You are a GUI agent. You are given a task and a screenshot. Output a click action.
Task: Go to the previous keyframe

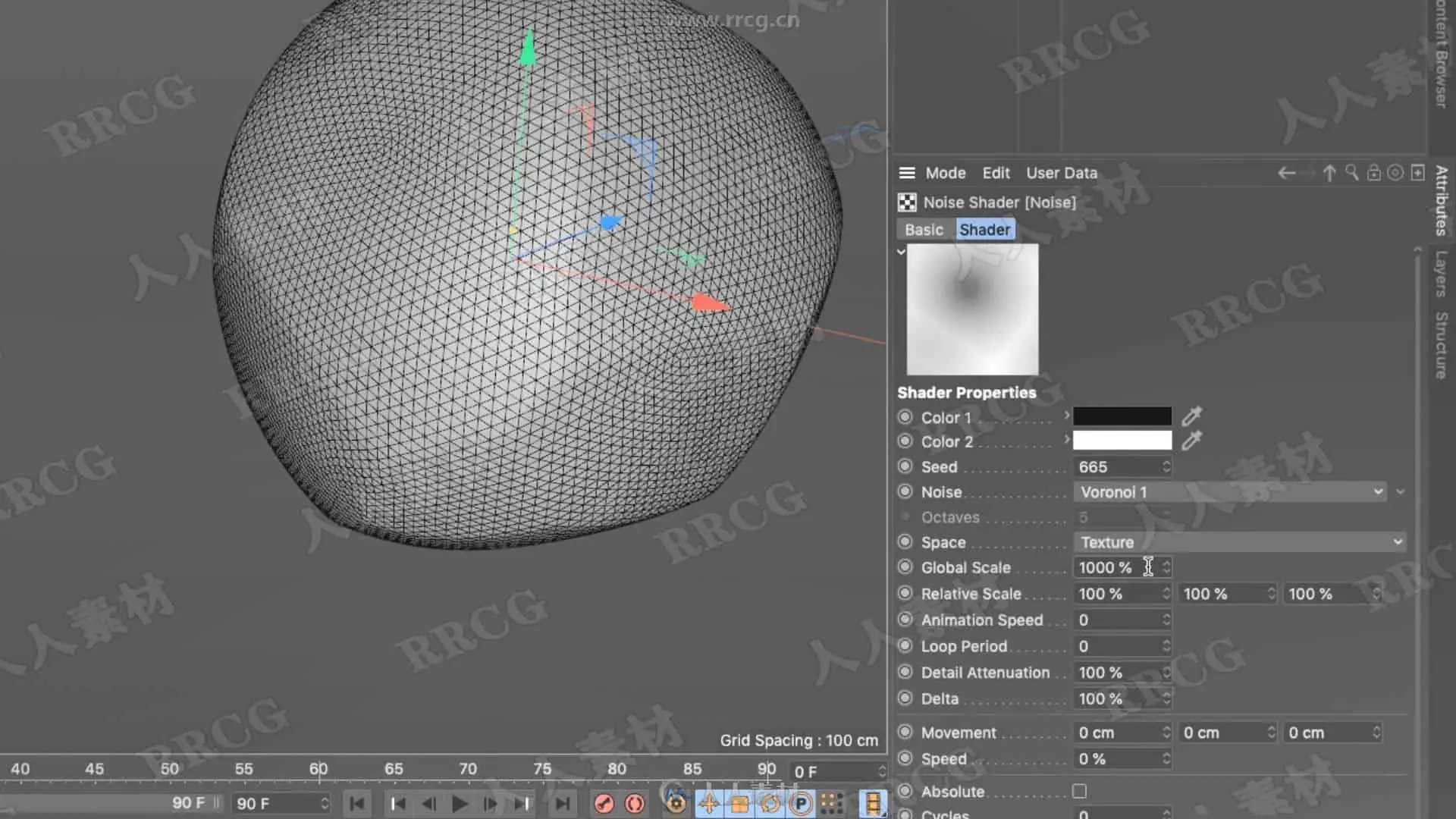click(398, 804)
